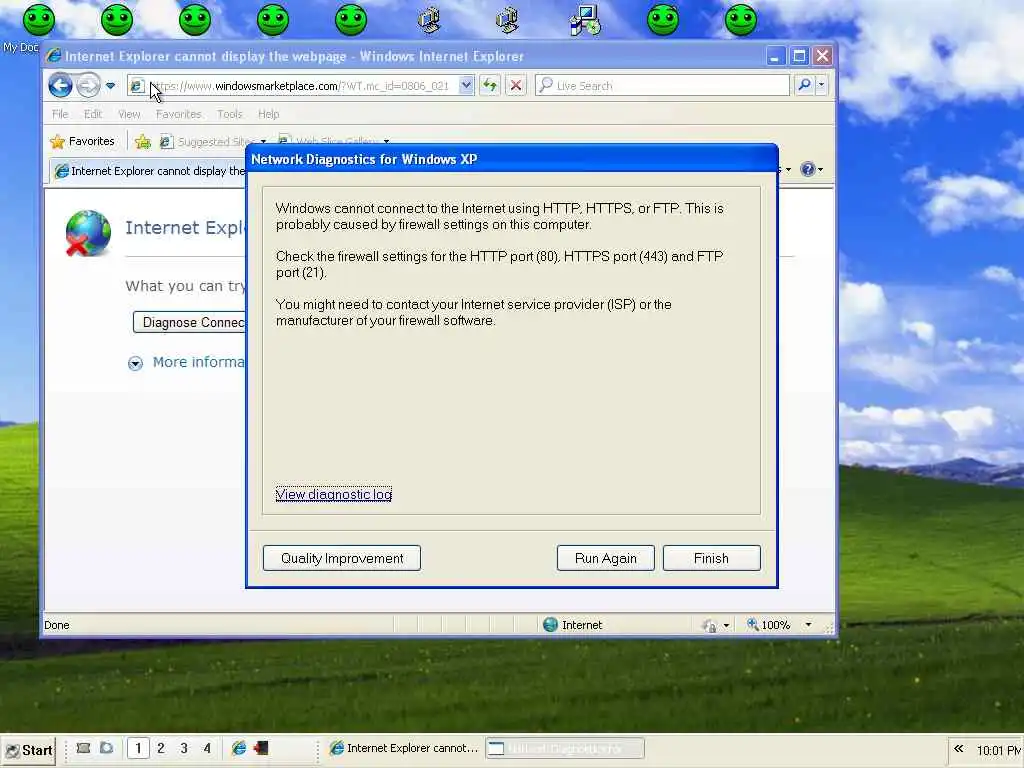
Task: Open the View menu
Action: coord(129,114)
